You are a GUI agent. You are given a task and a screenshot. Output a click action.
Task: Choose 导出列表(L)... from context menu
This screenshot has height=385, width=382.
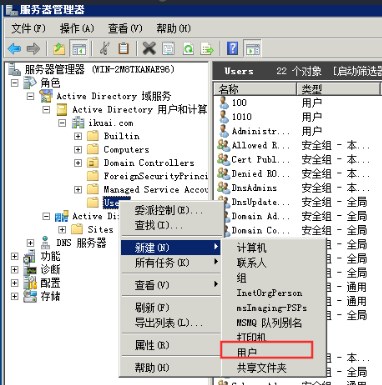click(x=171, y=322)
